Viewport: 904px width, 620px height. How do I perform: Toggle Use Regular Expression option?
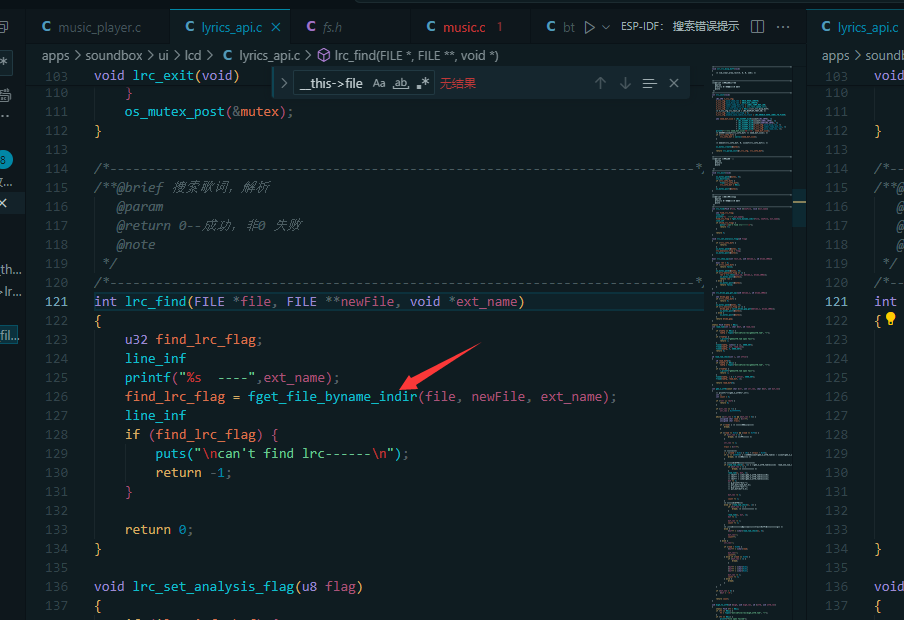click(423, 83)
